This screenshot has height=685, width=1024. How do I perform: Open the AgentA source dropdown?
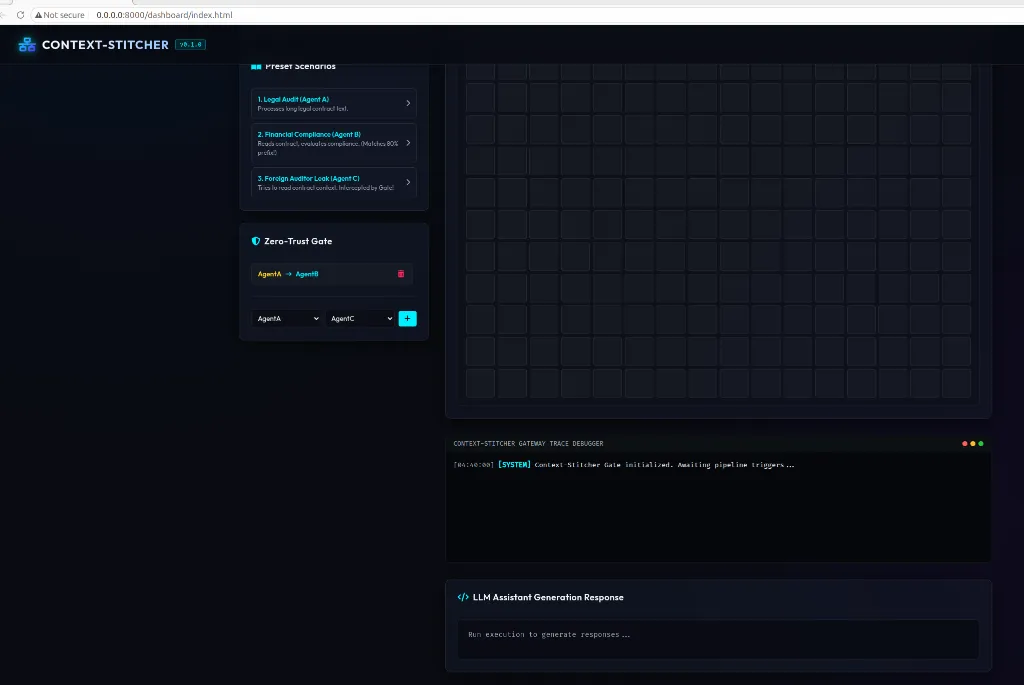click(x=287, y=319)
